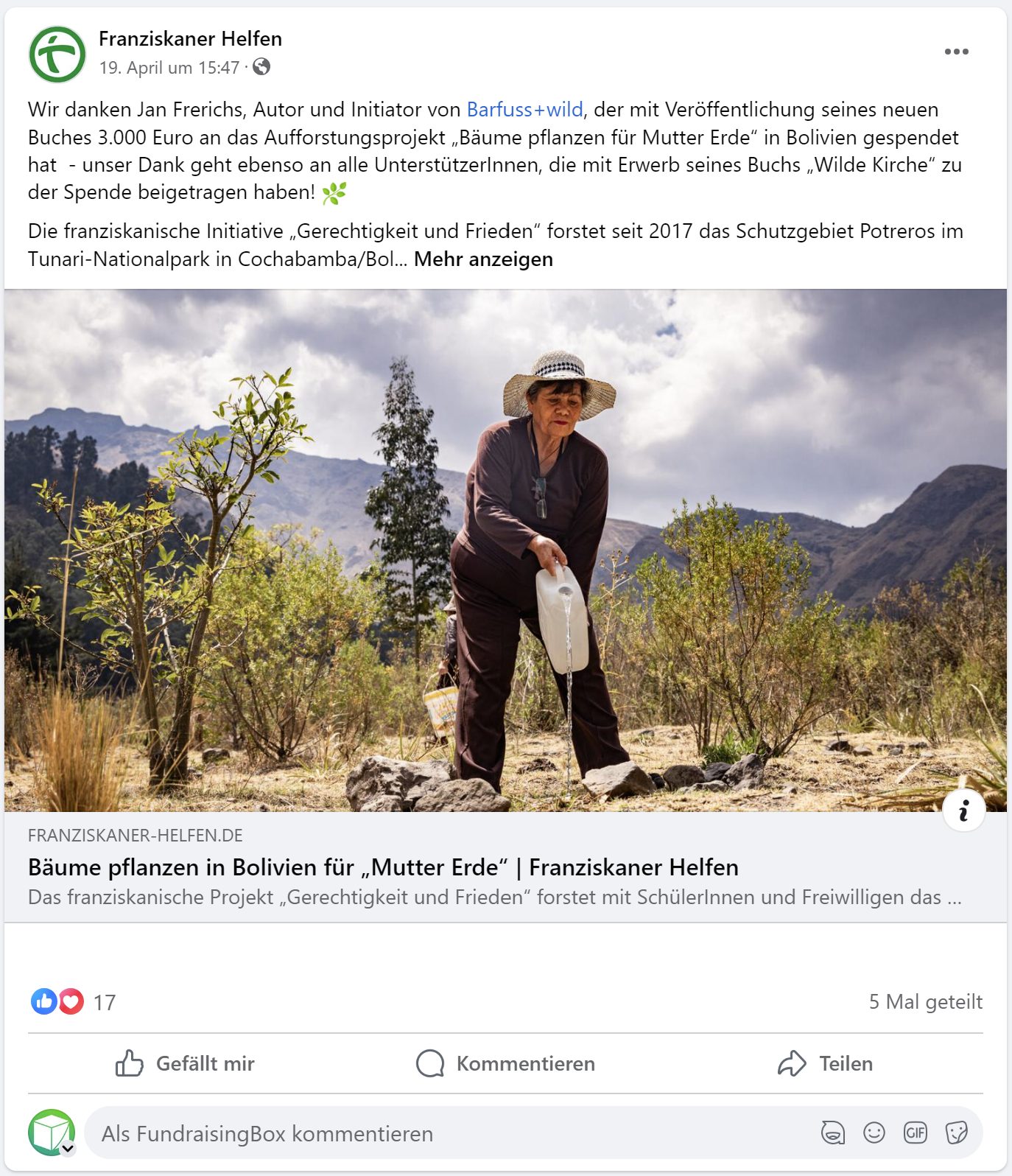Screen dimensions: 1012x1176
Task: Click the Teilen share button
Action: (825, 1063)
